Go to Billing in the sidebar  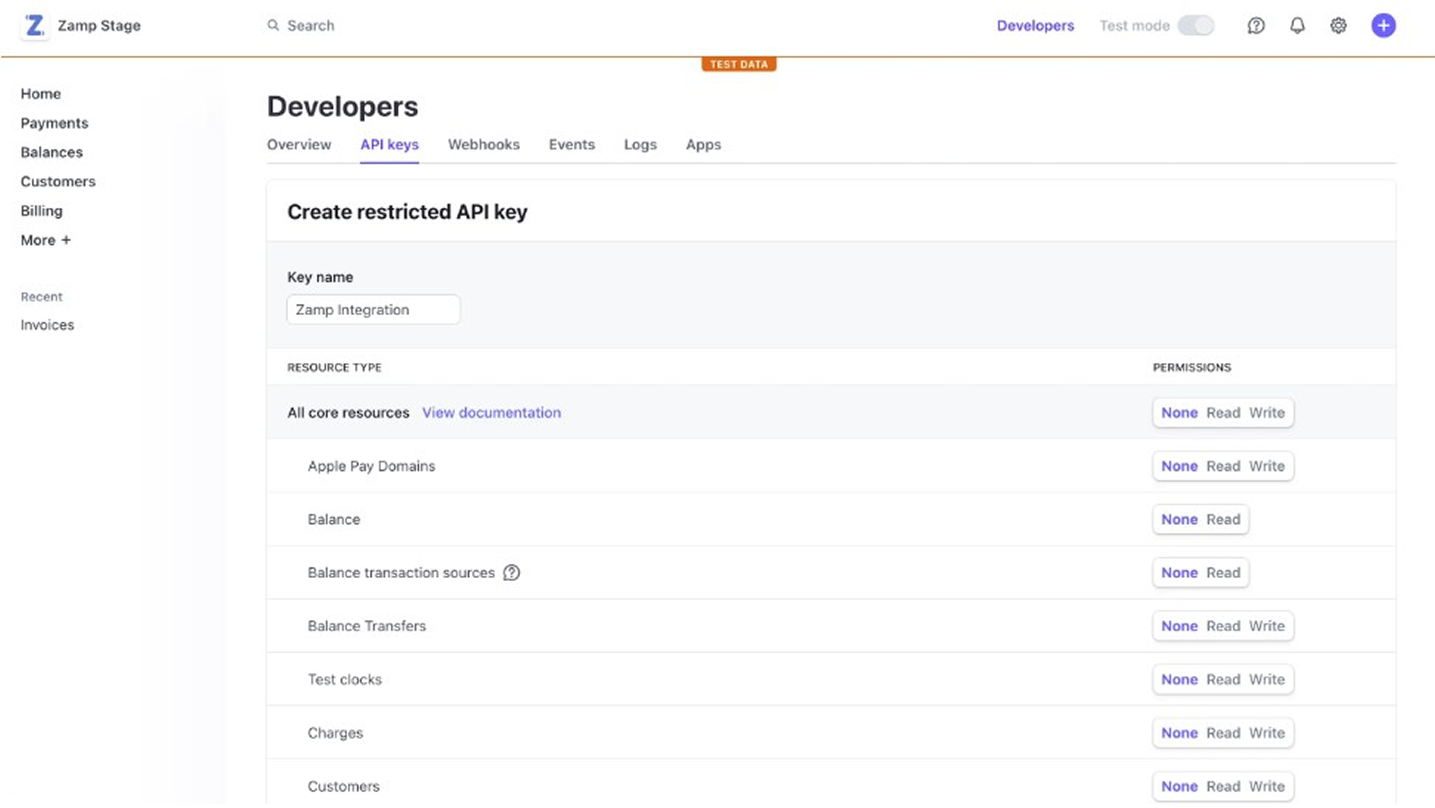pyautogui.click(x=42, y=211)
